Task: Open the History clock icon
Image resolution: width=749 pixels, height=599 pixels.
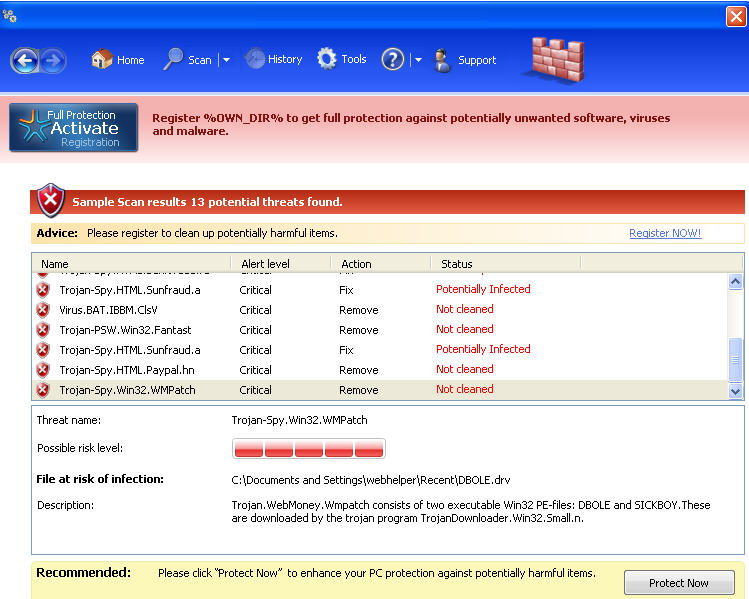Action: (255, 59)
